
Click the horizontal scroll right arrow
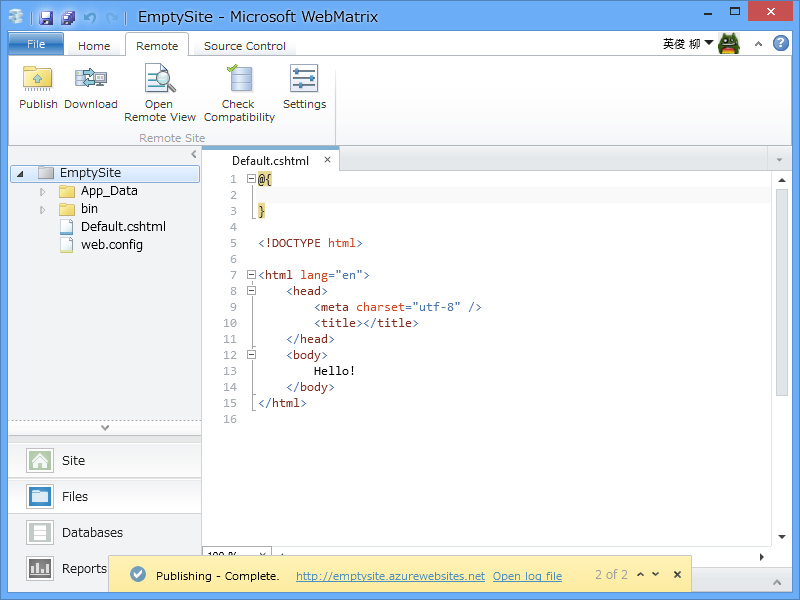pyautogui.click(x=762, y=557)
